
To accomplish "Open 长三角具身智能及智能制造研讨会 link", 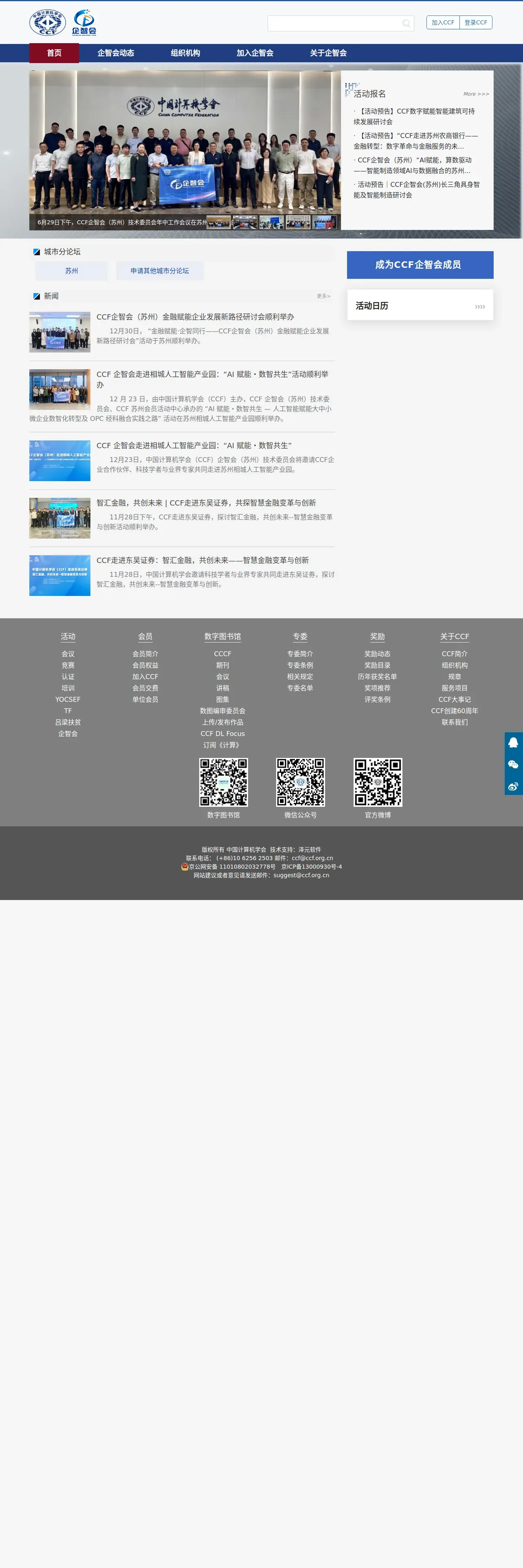I will 417,189.
